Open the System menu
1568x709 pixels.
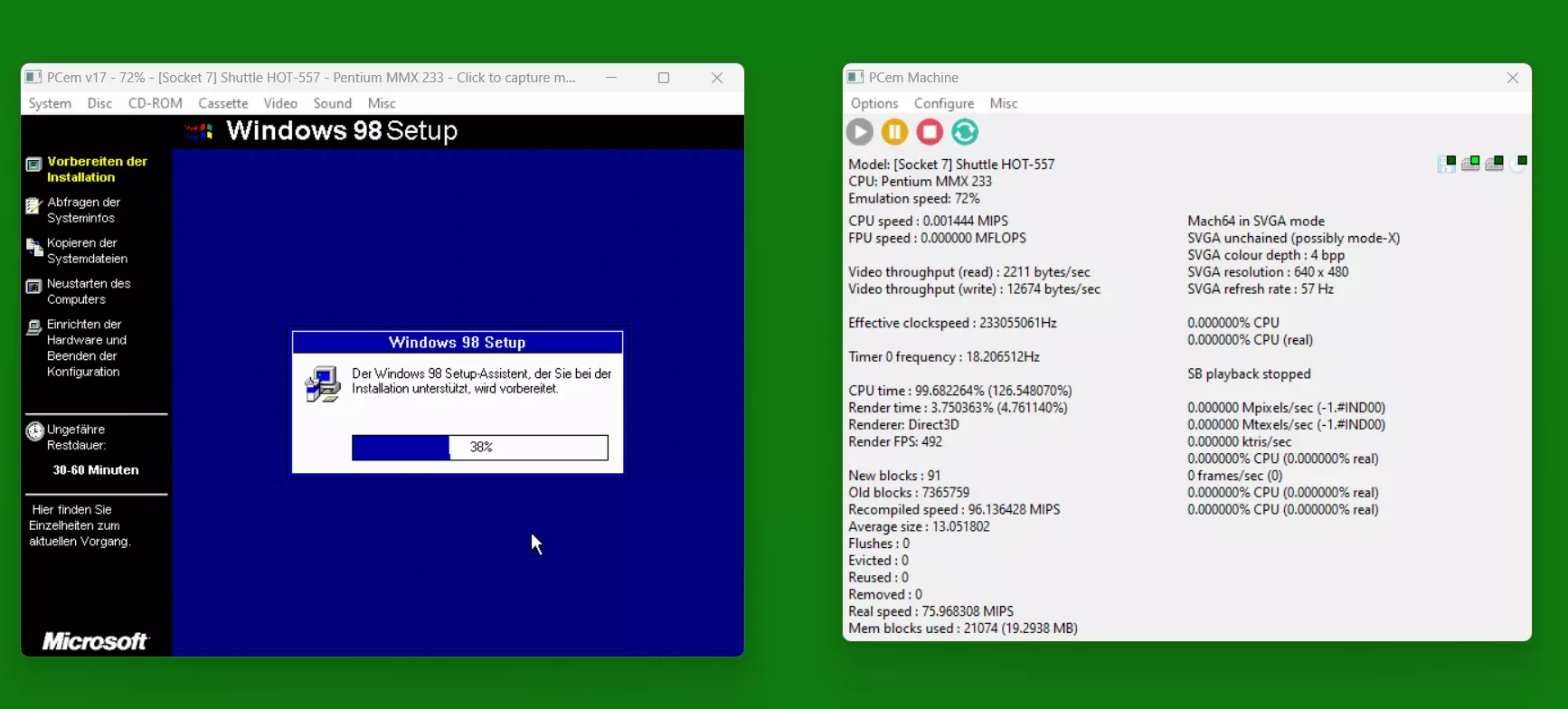tap(50, 103)
